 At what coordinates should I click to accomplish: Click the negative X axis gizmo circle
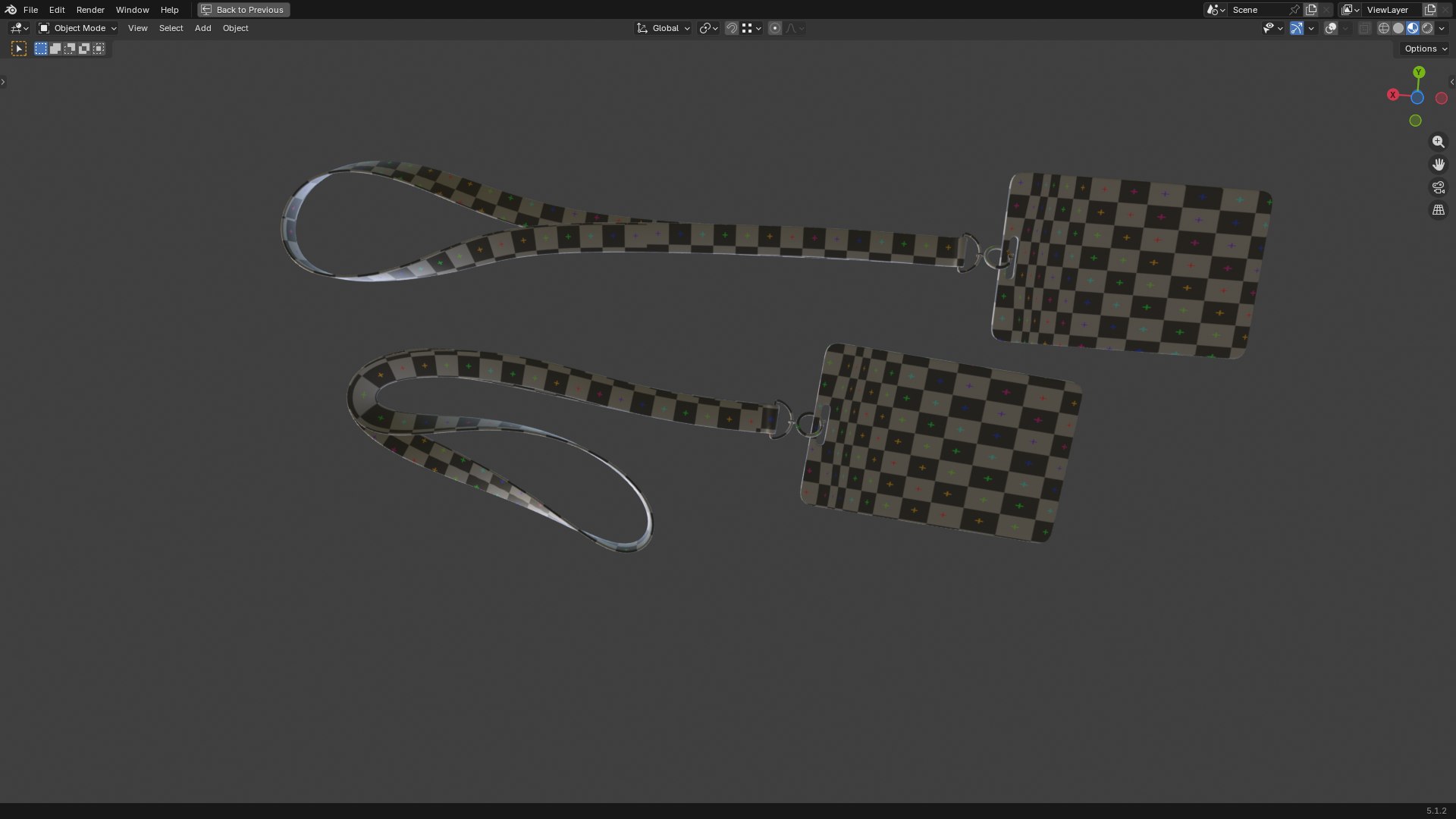pos(1442,99)
